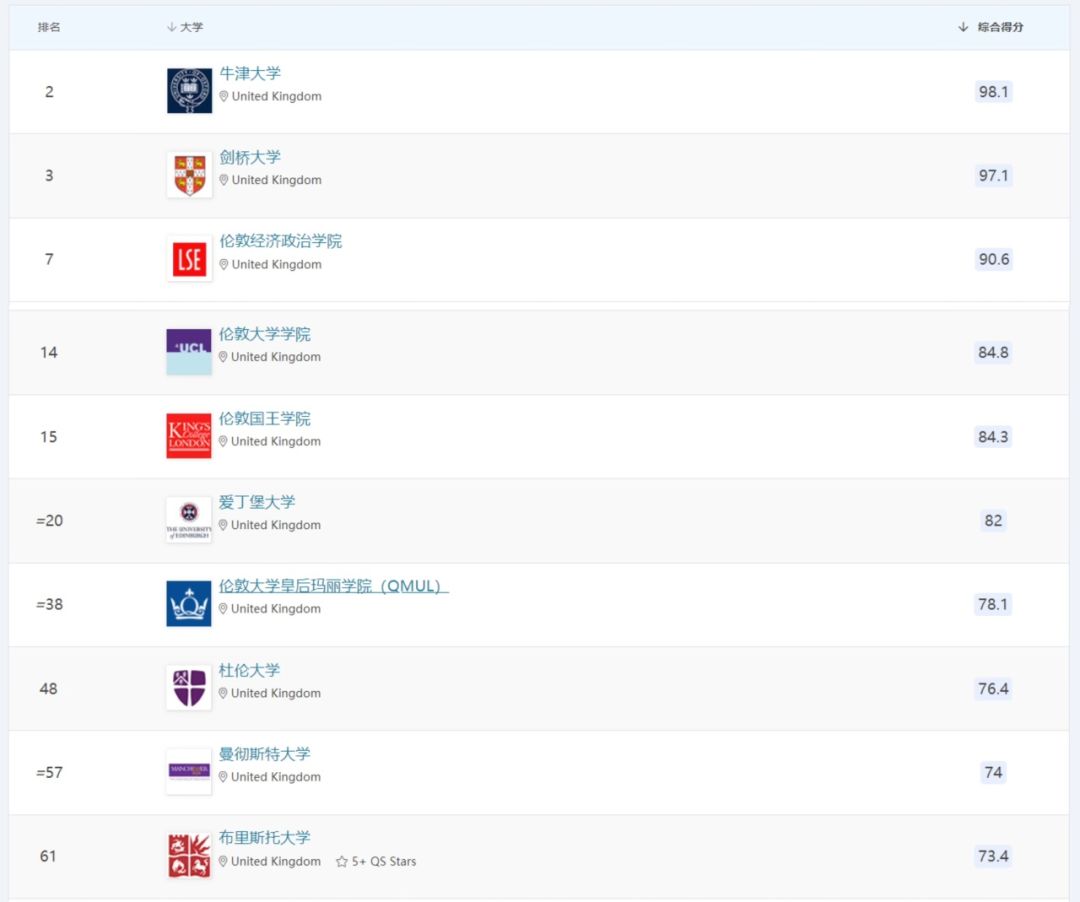Open the 伦敦大学学院 link
1080x902 pixels.
tap(264, 334)
